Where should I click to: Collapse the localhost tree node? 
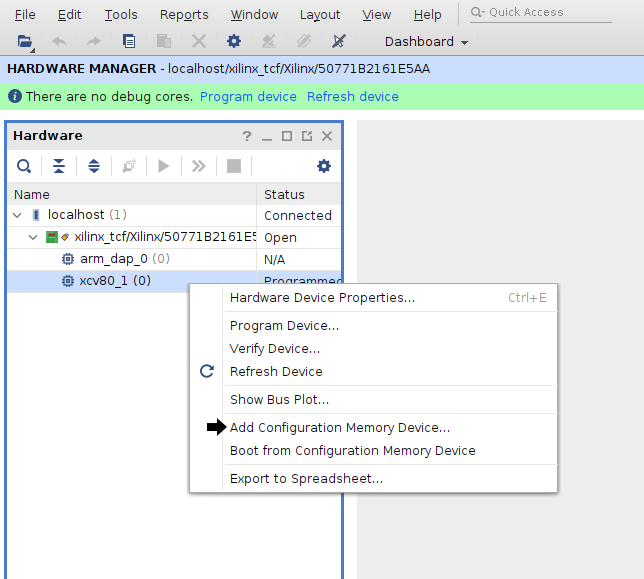(17, 215)
